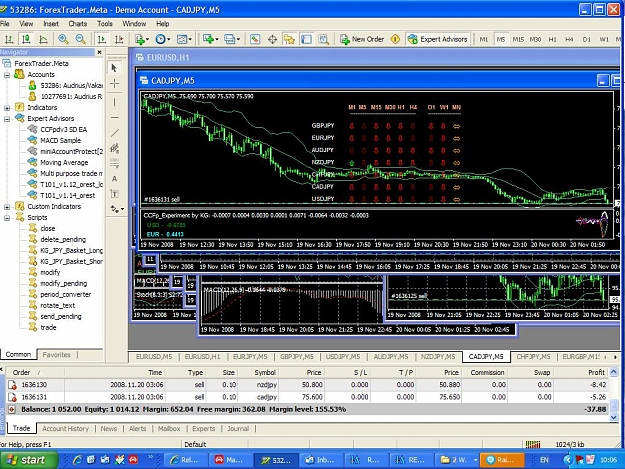Open the Tools menu
625x469 pixels.
tap(105, 24)
